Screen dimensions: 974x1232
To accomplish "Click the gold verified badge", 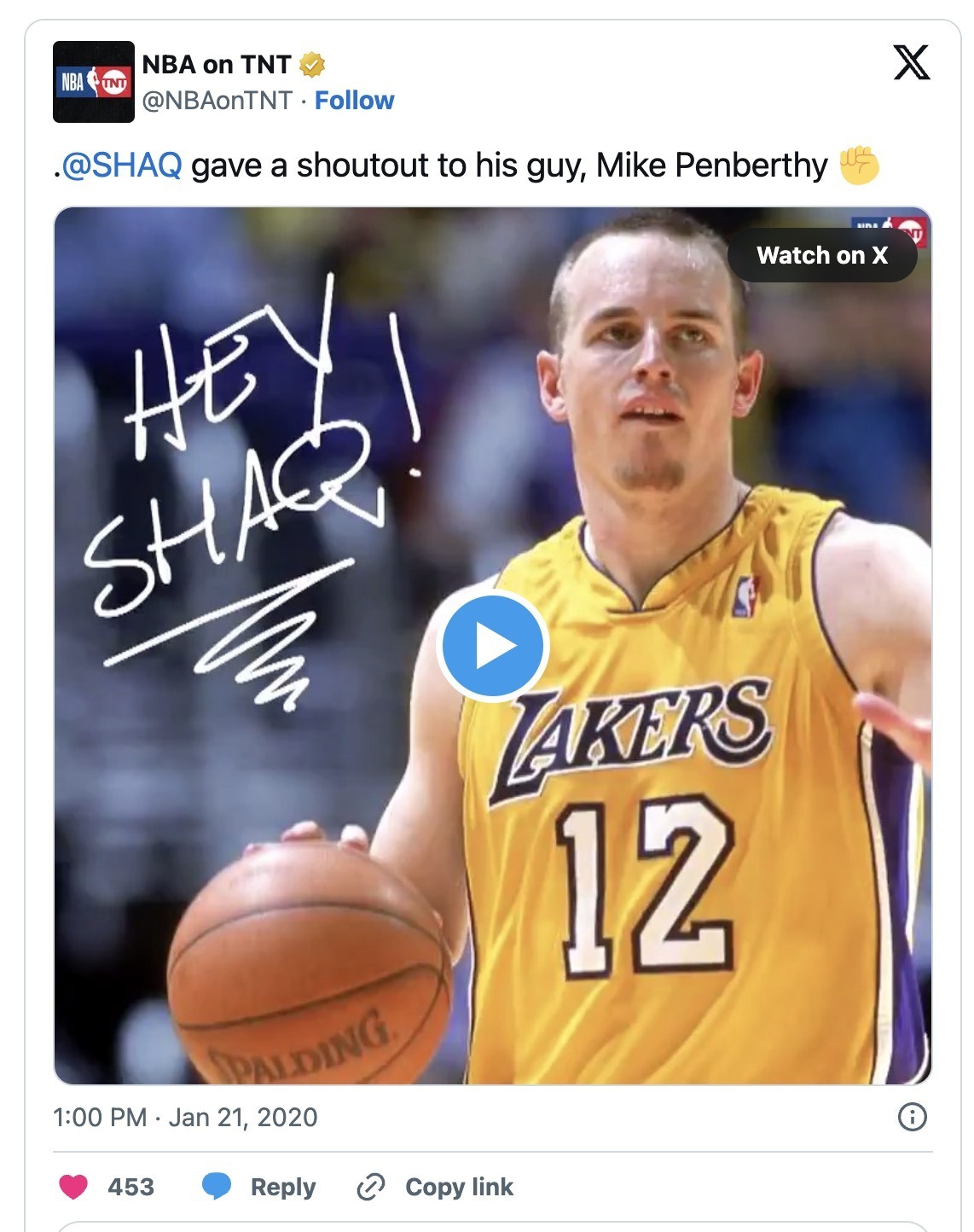I will click(x=312, y=65).
